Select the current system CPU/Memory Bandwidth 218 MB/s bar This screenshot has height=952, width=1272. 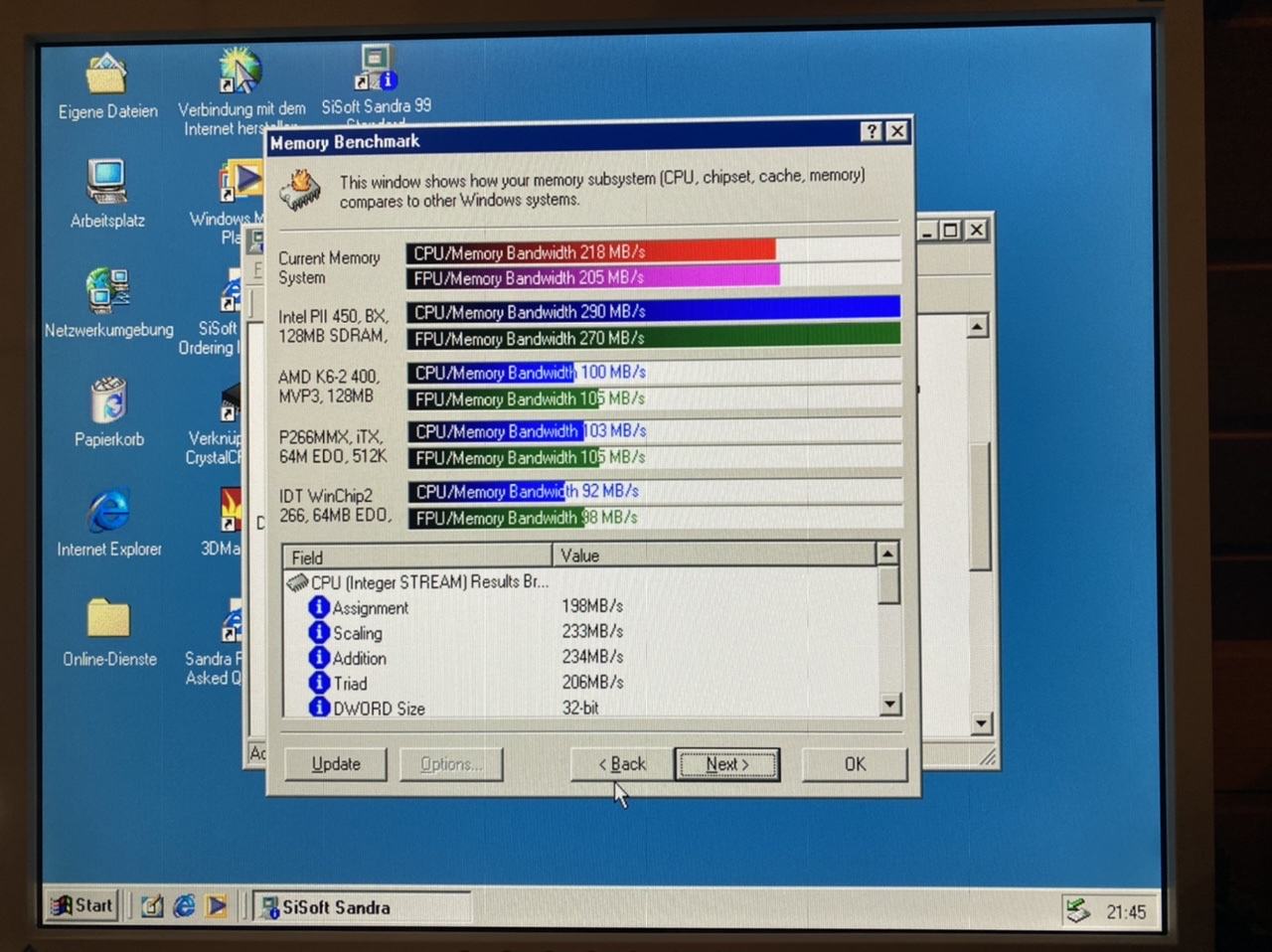coord(654,251)
